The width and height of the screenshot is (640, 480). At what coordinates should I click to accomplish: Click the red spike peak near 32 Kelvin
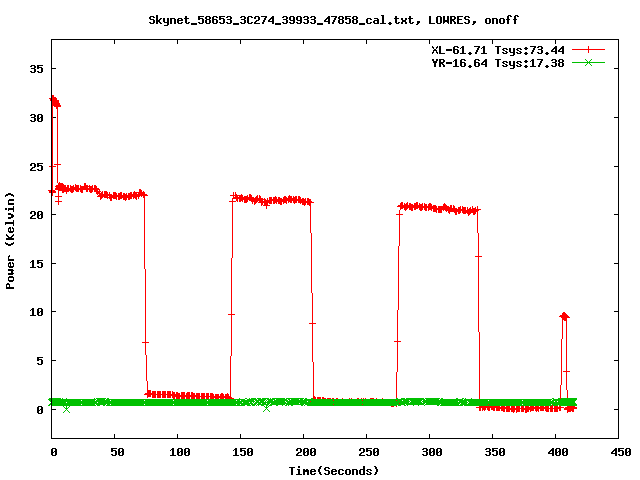point(55,101)
